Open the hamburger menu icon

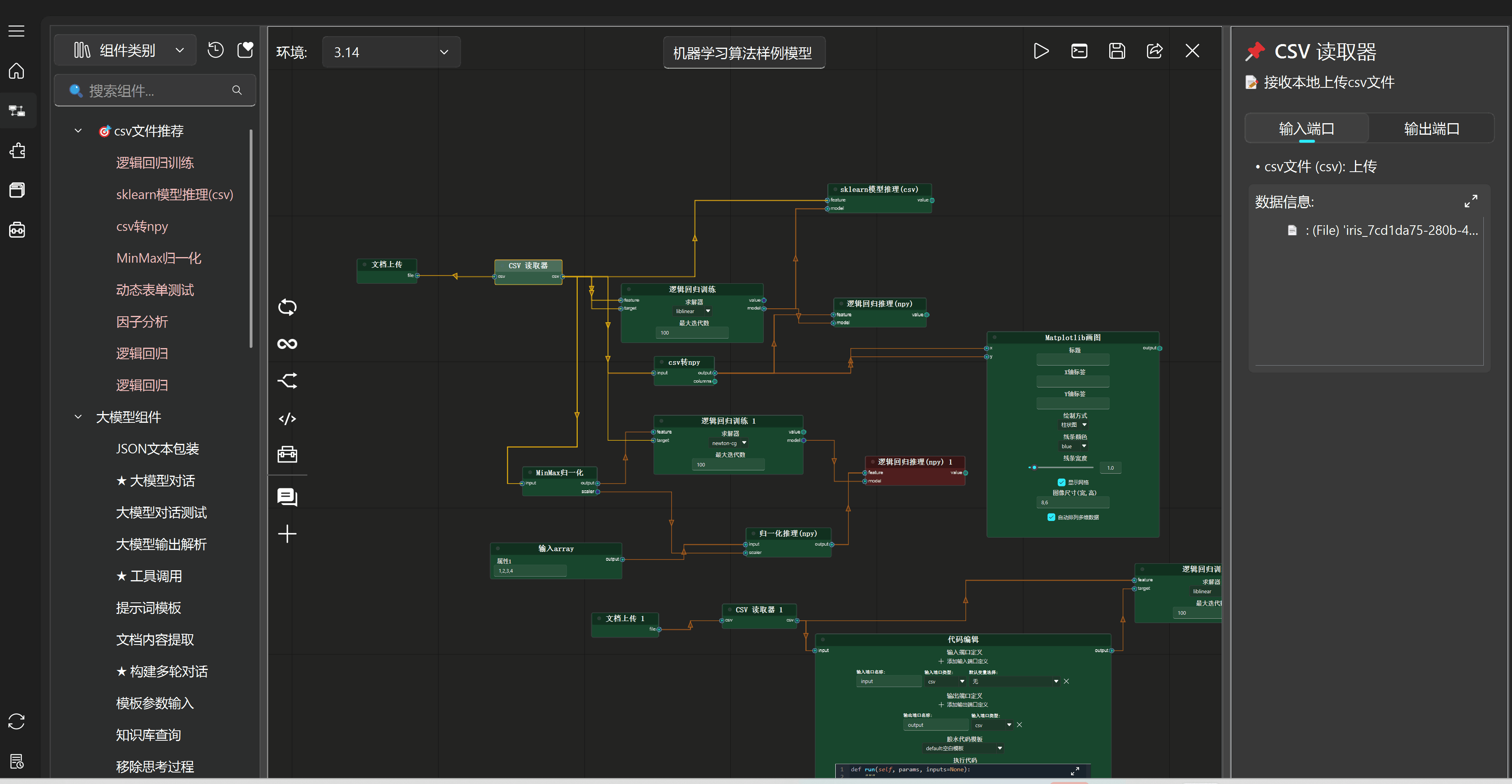click(16, 31)
